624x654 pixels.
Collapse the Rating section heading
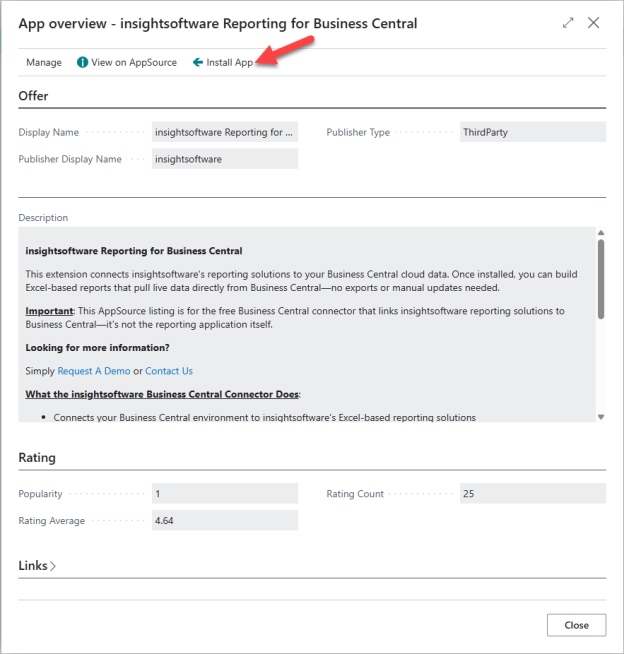(x=37, y=458)
